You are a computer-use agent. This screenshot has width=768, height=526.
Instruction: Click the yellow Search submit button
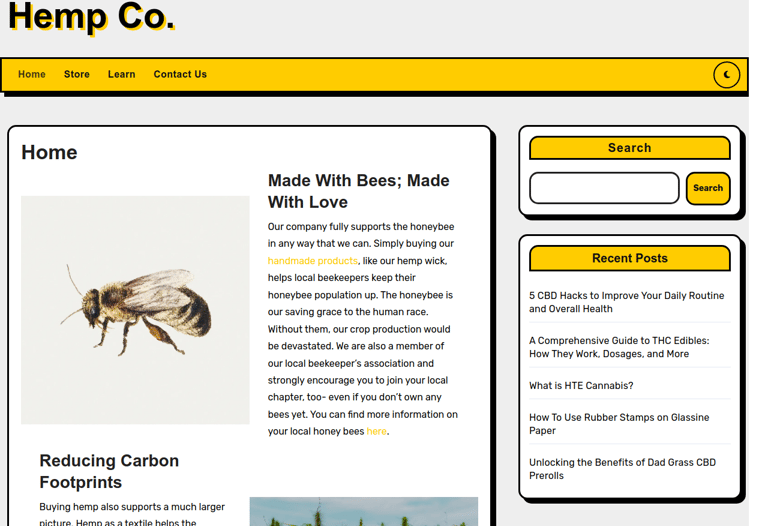[x=708, y=188]
